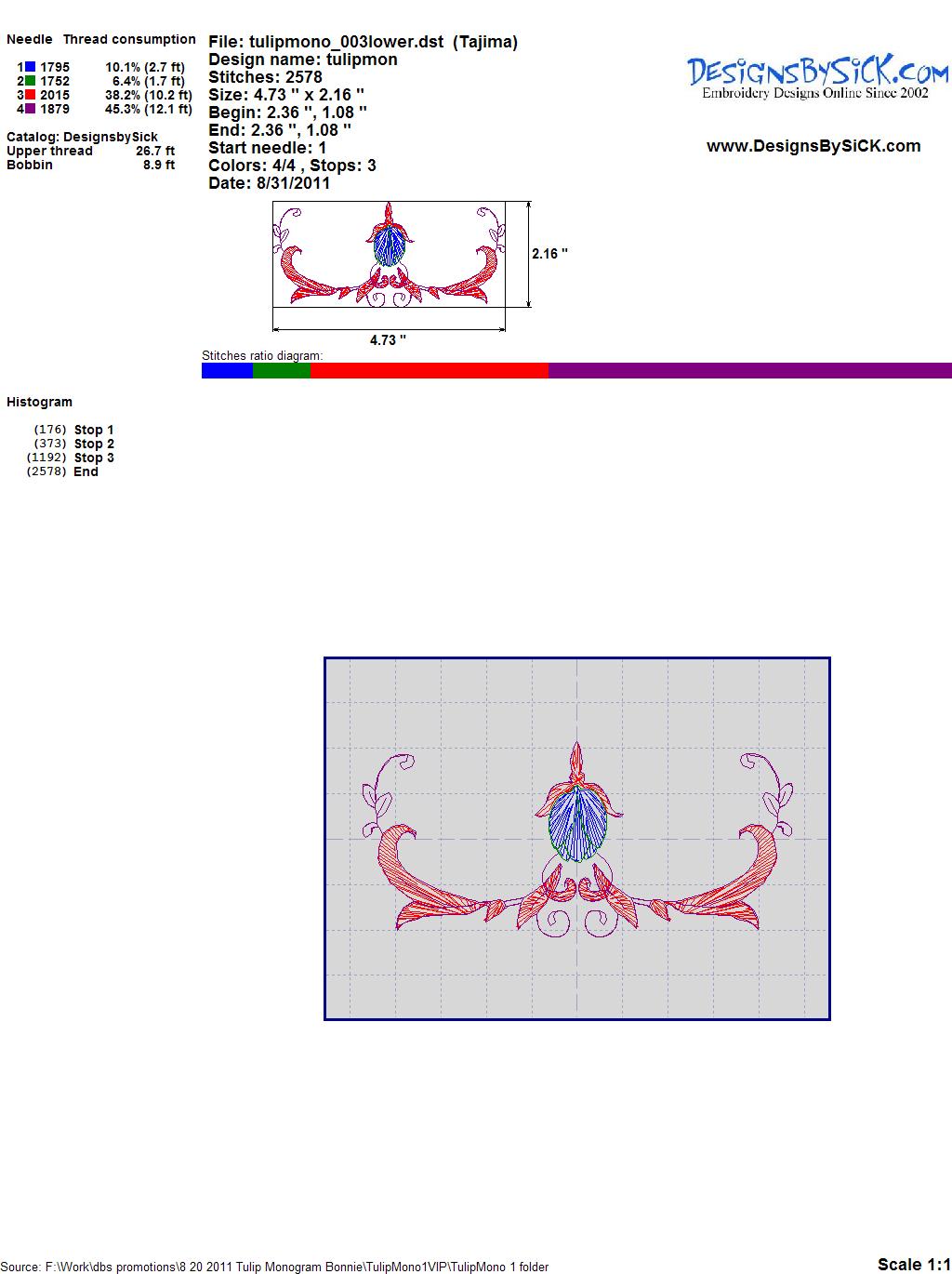The height and width of the screenshot is (1274, 952).
Task: Click the blue tulip bud in the large preview
Action: [x=574, y=822]
